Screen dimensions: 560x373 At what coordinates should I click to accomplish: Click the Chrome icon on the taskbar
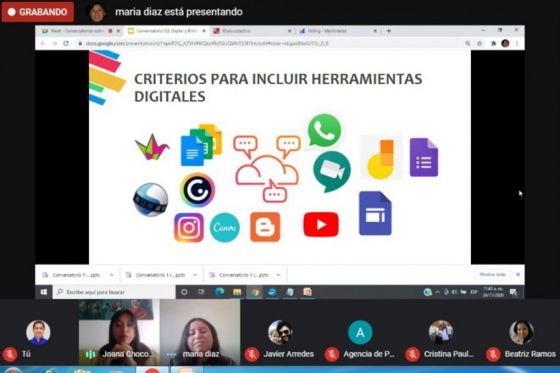255,292
